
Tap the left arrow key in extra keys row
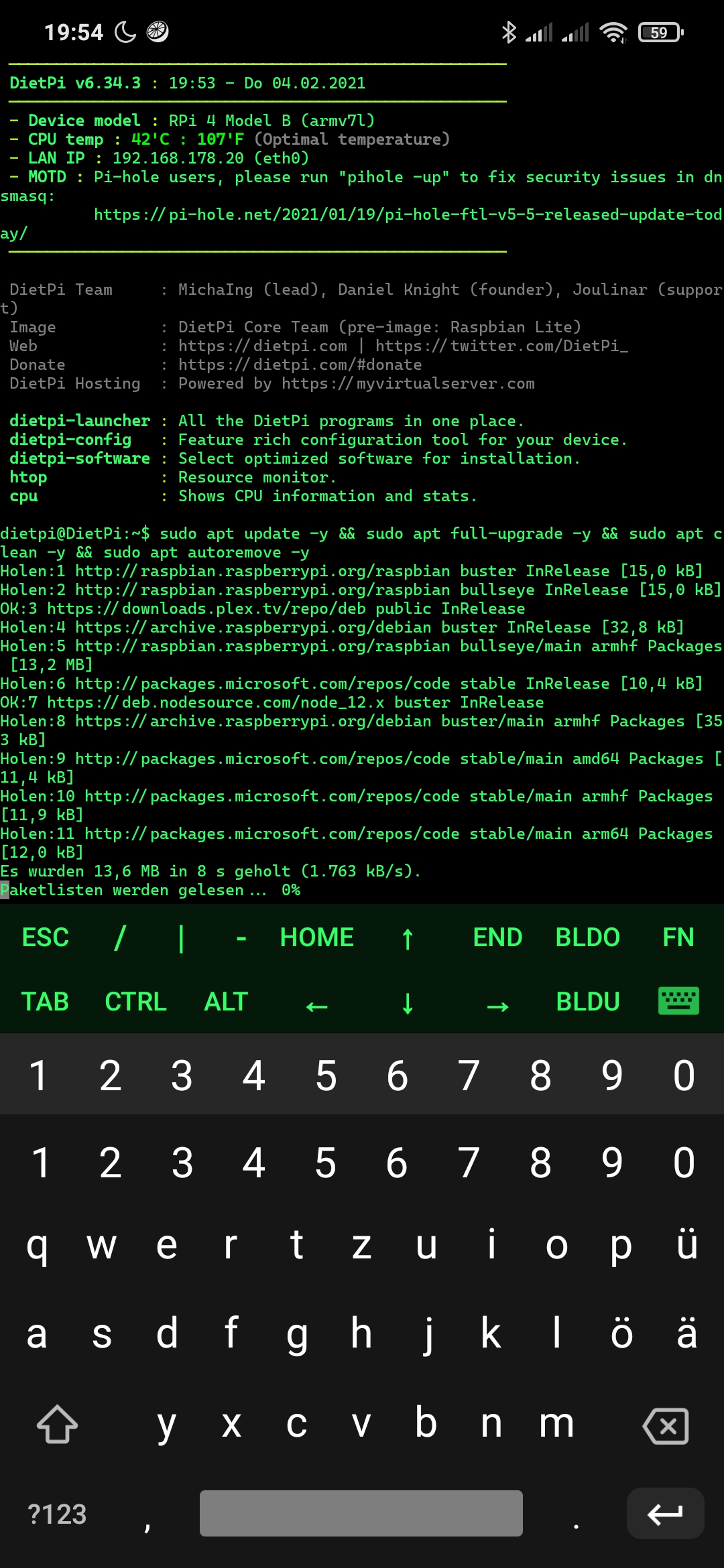click(316, 1005)
